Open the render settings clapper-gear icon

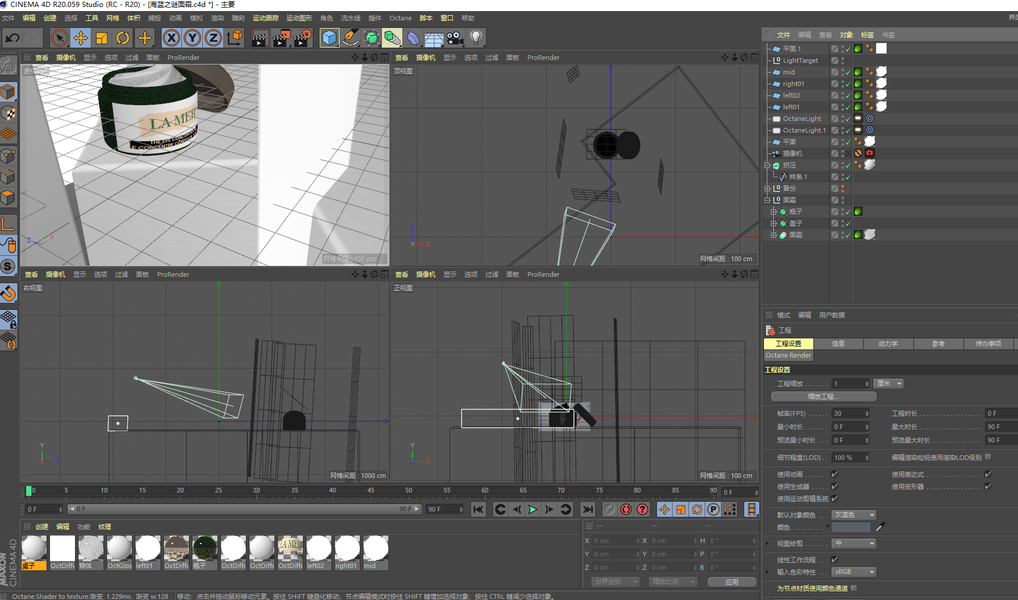coord(302,38)
